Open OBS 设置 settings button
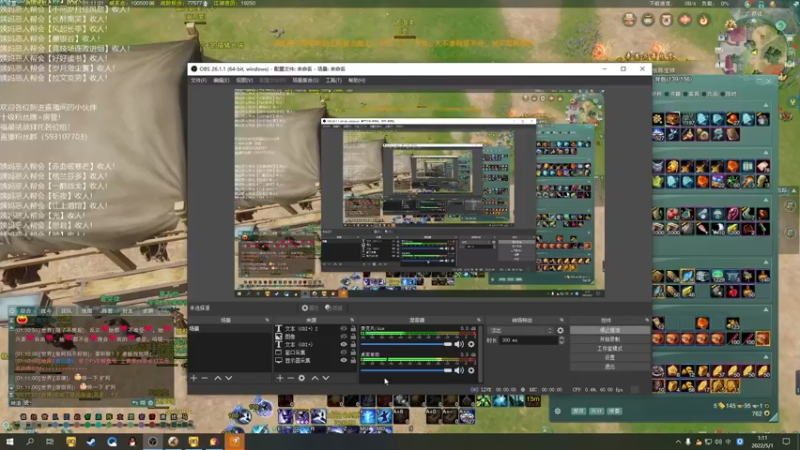Image resolution: width=800 pixels, height=450 pixels. [x=610, y=358]
